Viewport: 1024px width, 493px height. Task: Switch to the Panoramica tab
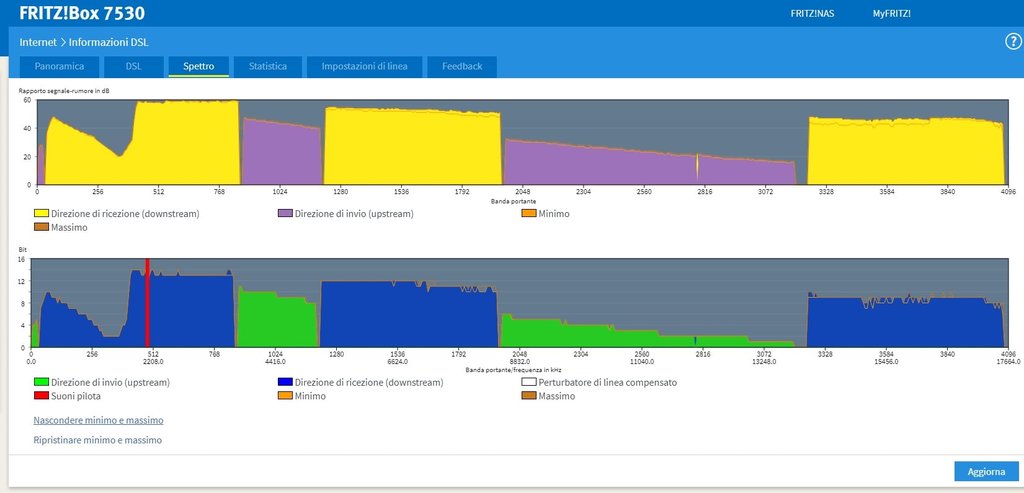click(59, 66)
